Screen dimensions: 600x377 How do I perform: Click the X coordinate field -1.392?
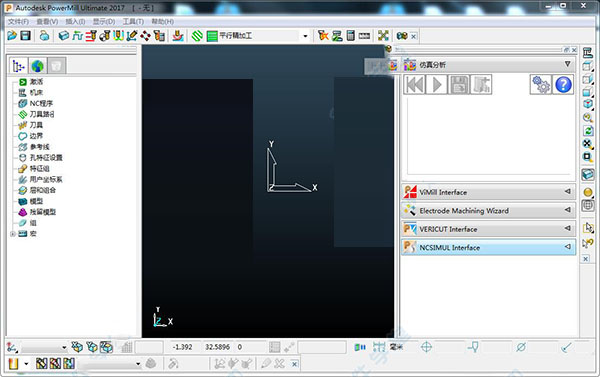pos(183,347)
